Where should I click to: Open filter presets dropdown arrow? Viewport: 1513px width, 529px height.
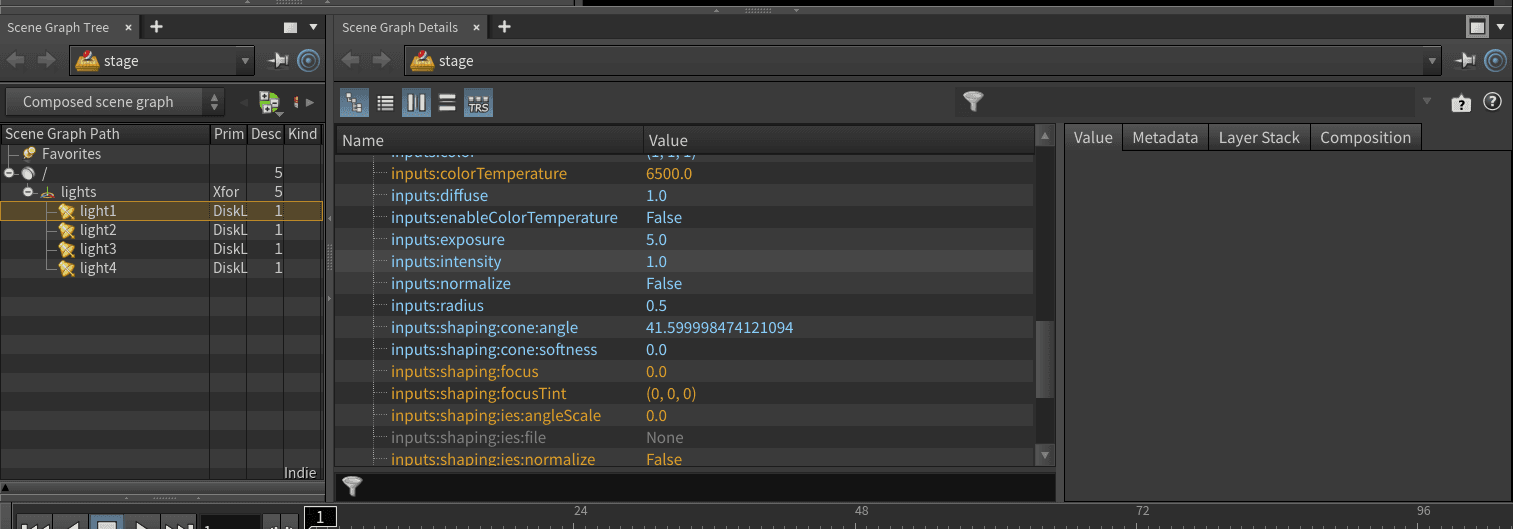(1426, 102)
